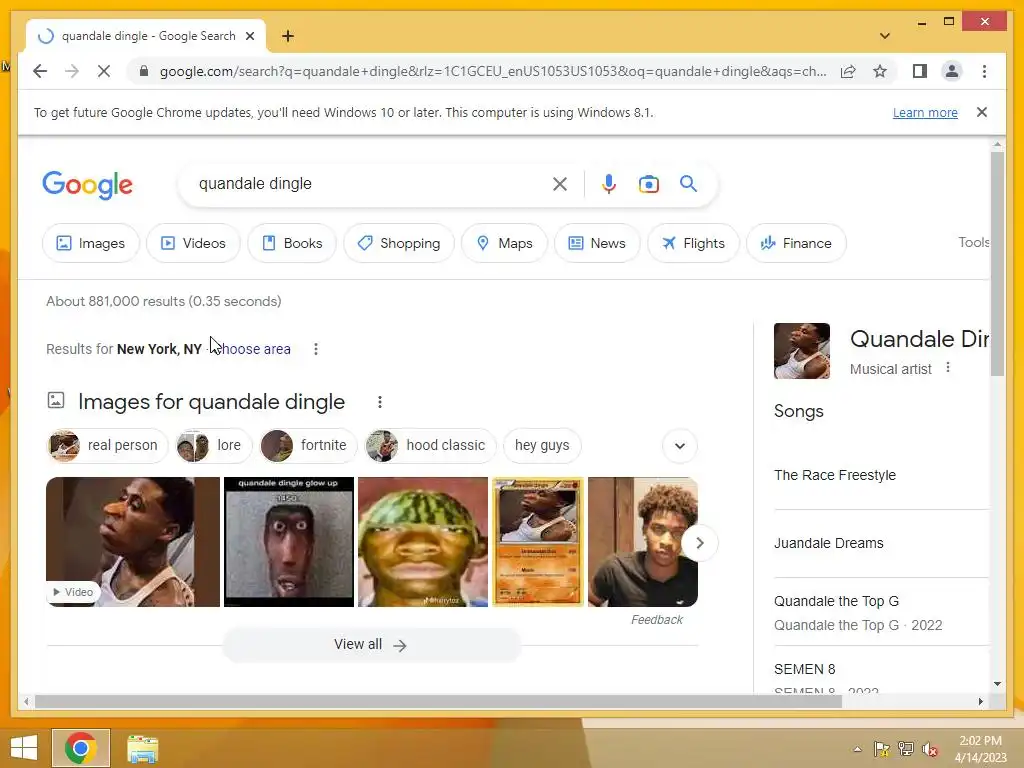
Task: Click View all images button
Action: (x=371, y=645)
